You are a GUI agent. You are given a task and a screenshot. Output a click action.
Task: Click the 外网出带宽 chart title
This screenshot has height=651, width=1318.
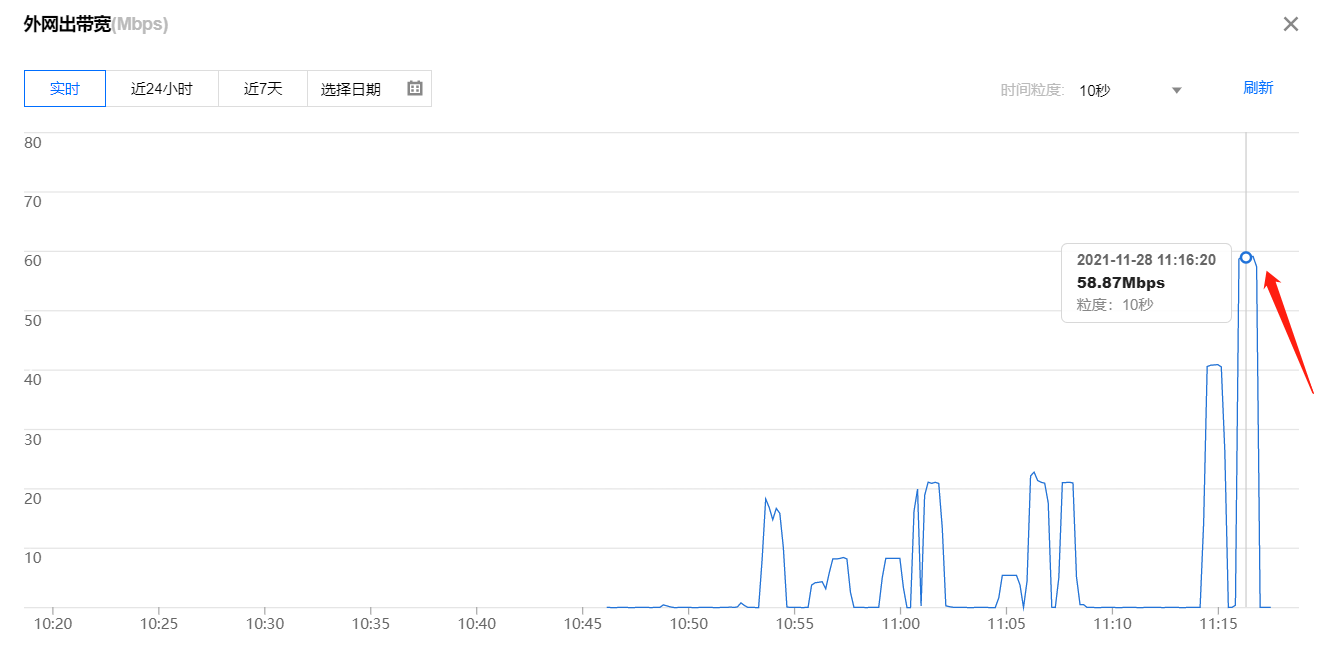click(x=67, y=24)
